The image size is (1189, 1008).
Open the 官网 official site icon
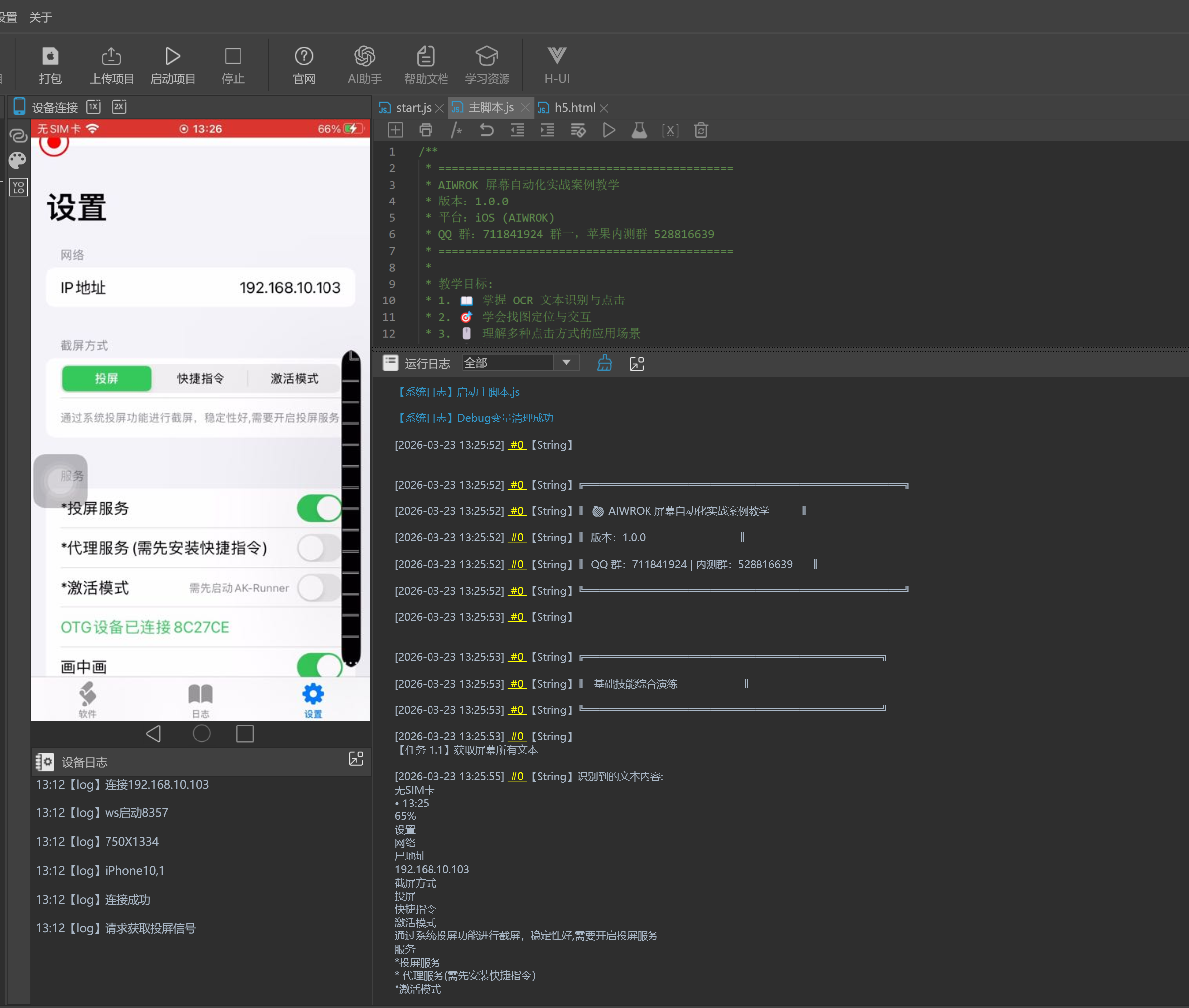304,57
